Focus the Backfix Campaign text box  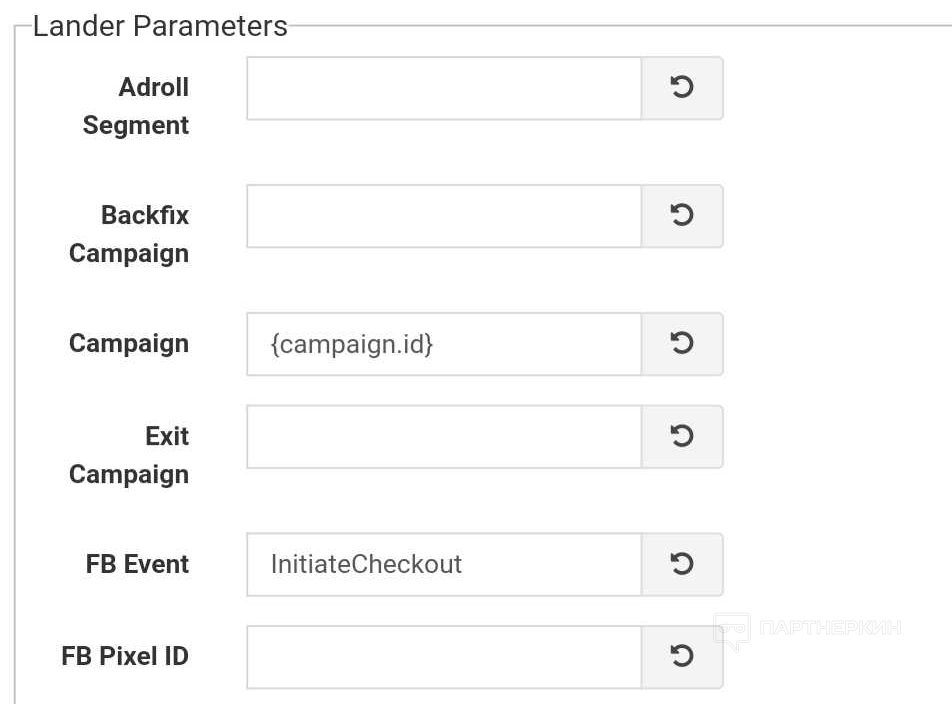coord(443,216)
